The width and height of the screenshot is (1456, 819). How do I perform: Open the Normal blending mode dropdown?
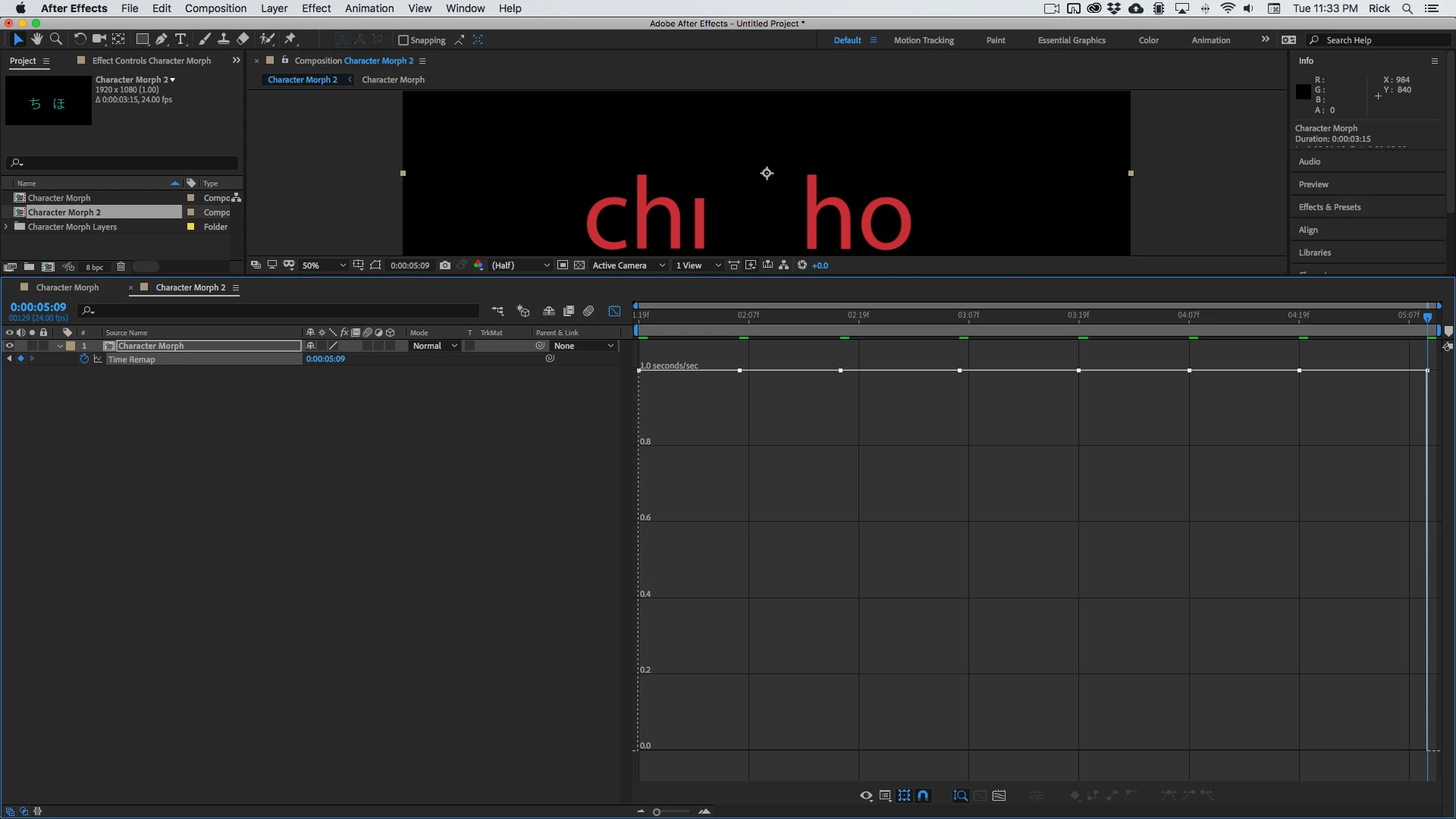pos(435,346)
